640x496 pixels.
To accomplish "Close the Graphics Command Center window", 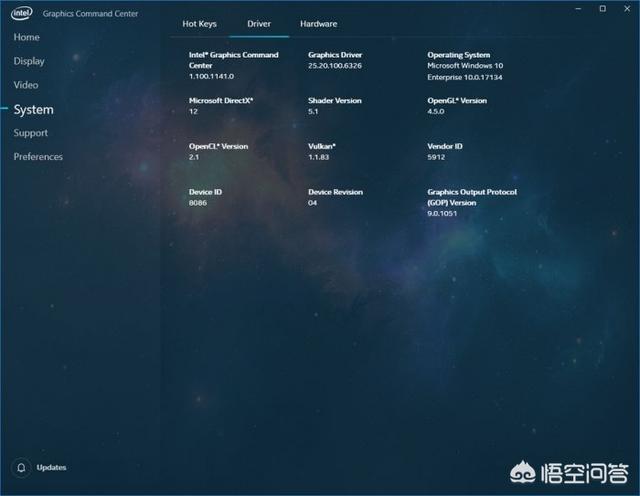I will click(x=627, y=9).
